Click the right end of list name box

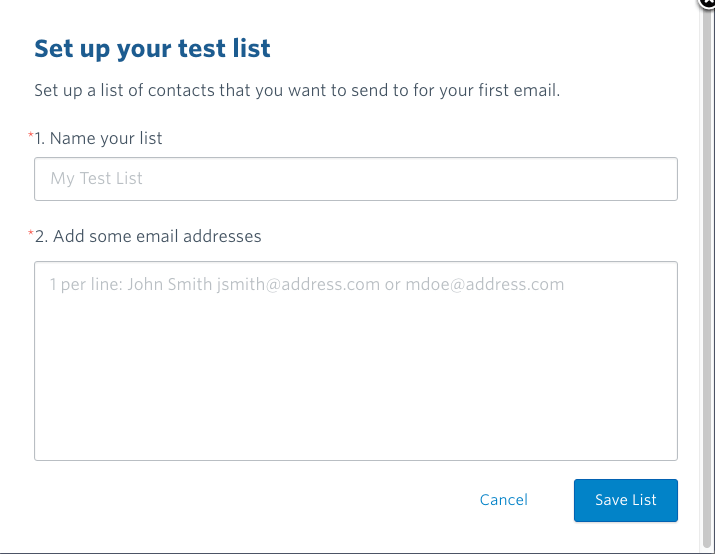tap(657, 179)
